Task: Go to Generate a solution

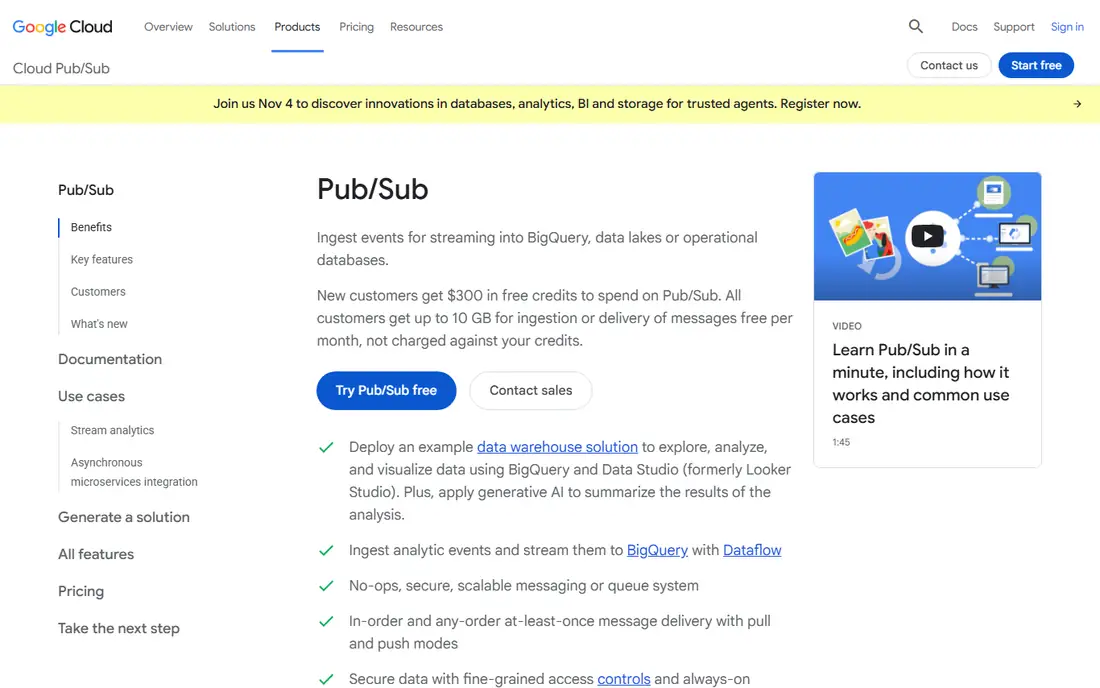Action: click(x=123, y=517)
